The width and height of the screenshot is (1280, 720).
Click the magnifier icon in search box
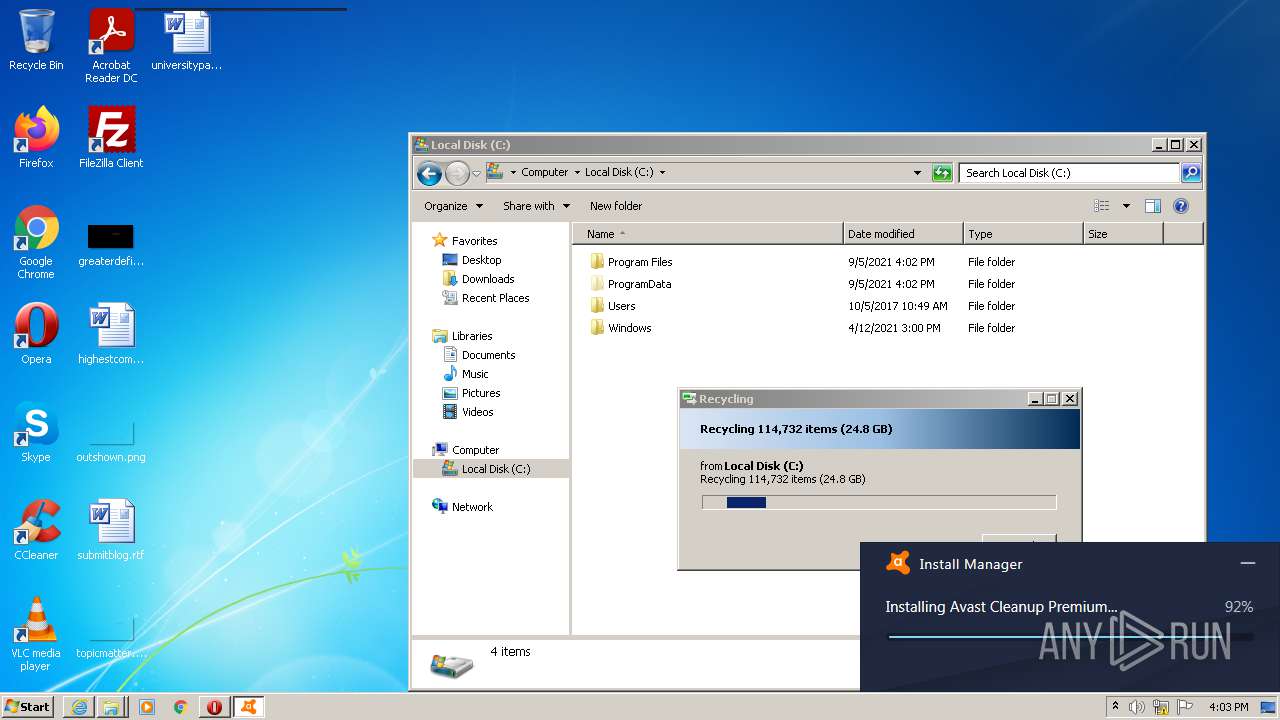[x=1190, y=173]
